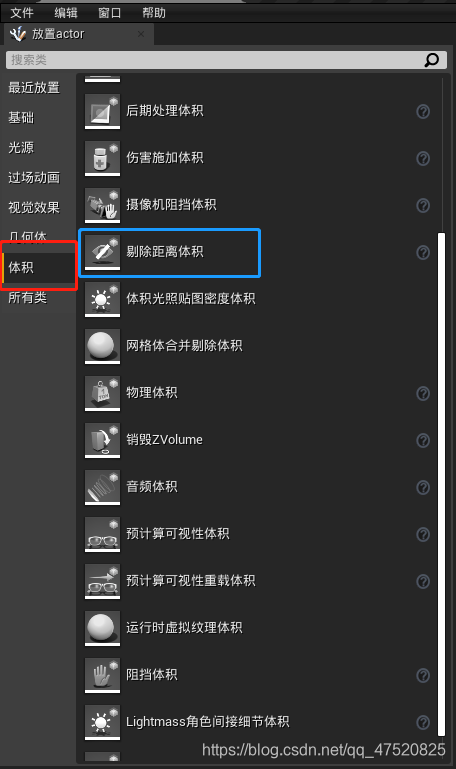Open help icon beside 物理体积
The width and height of the screenshot is (456, 769).
click(x=423, y=393)
